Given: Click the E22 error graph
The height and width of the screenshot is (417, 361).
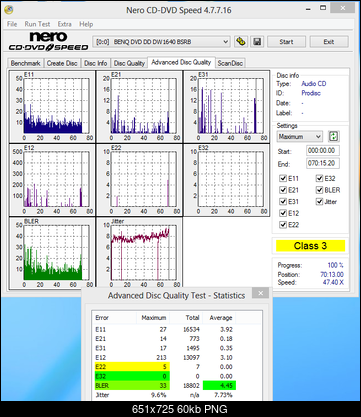Looking at the screenshot, I should [x=139, y=180].
